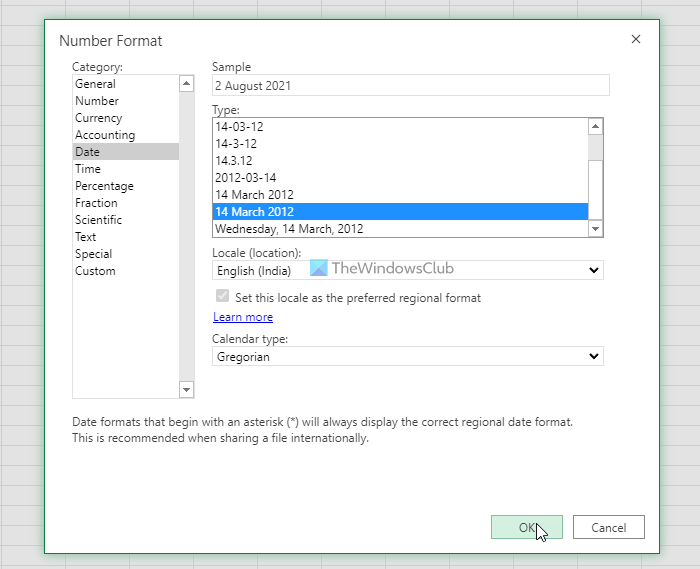This screenshot has width=700, height=569.
Task: Open the Calendar type dropdown
Action: (408, 356)
